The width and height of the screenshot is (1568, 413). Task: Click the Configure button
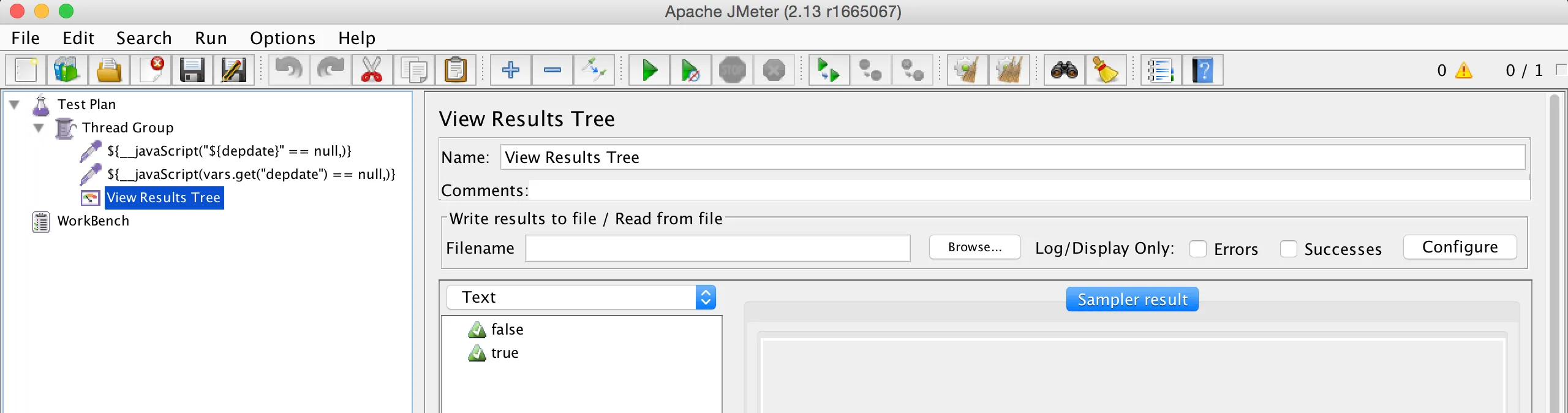click(1460, 247)
